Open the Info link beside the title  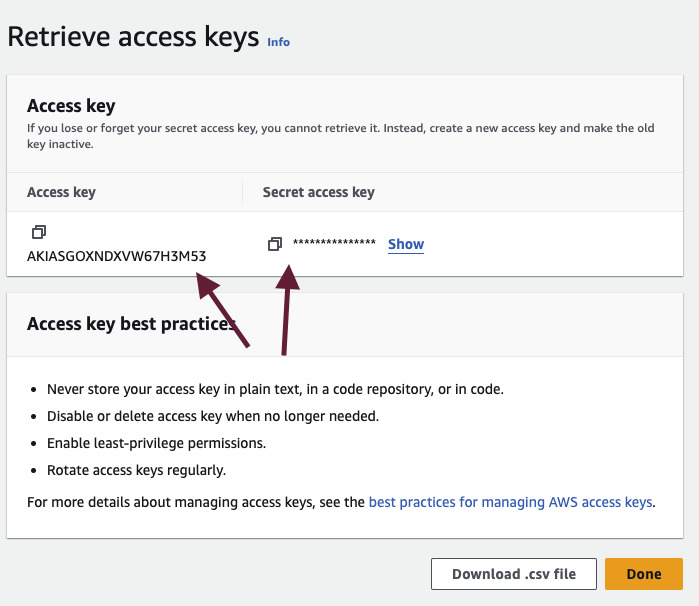(278, 42)
